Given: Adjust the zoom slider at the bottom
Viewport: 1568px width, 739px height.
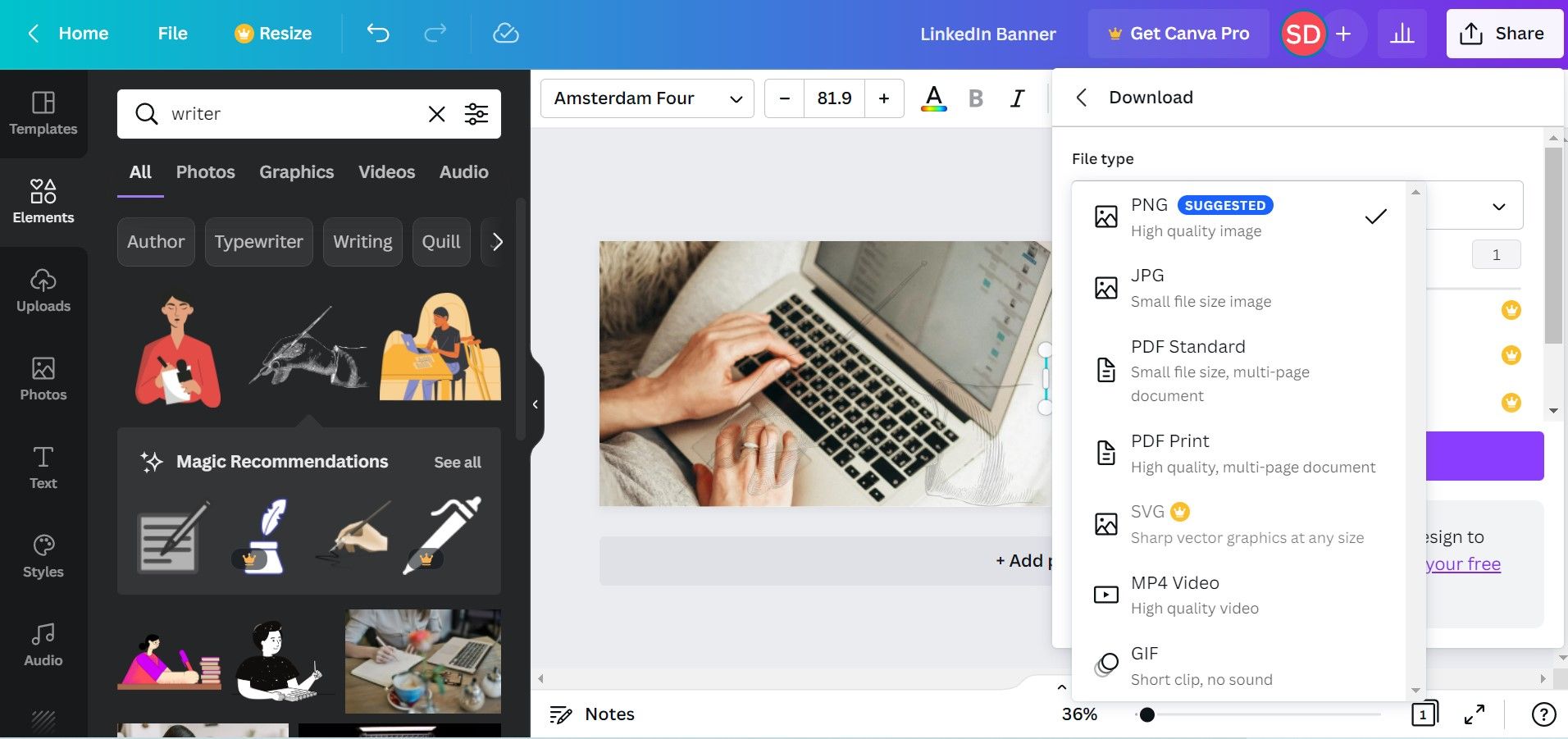Looking at the screenshot, I should (x=1146, y=714).
